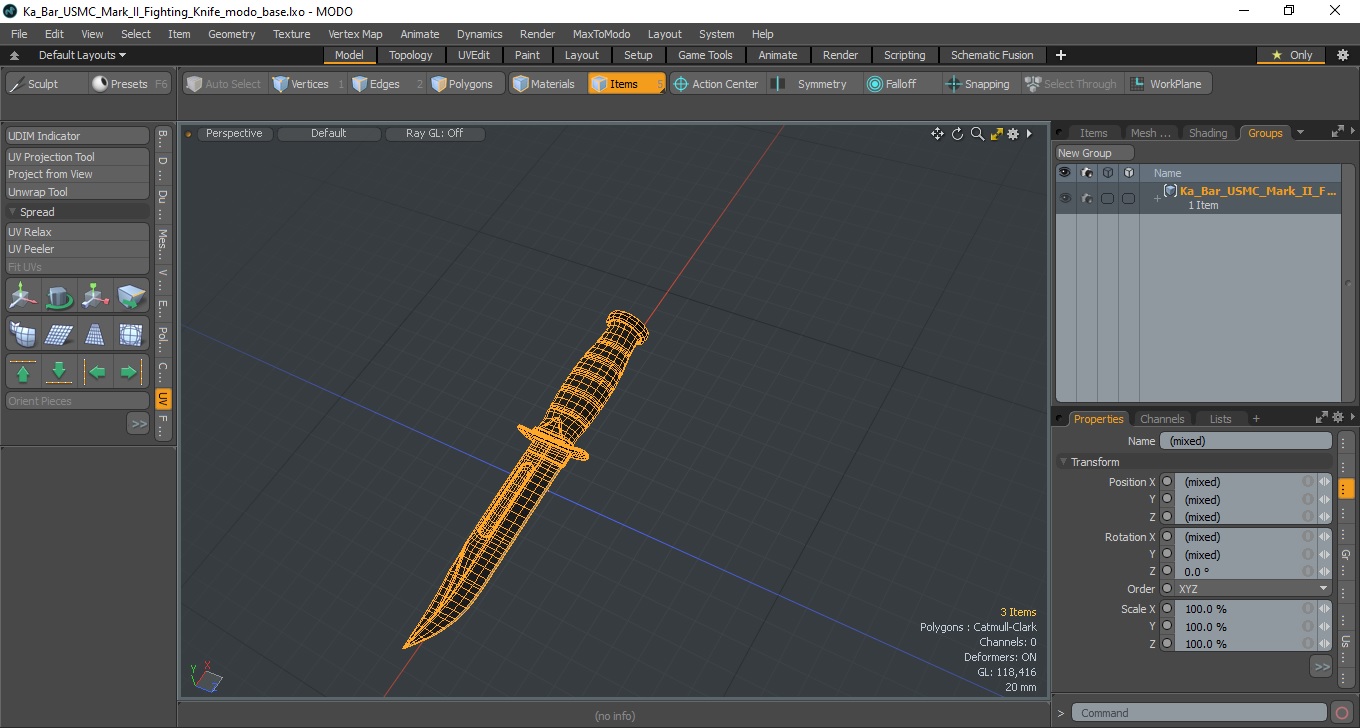
Task: Click the curved grid mesh UV icon
Action: (x=24, y=334)
